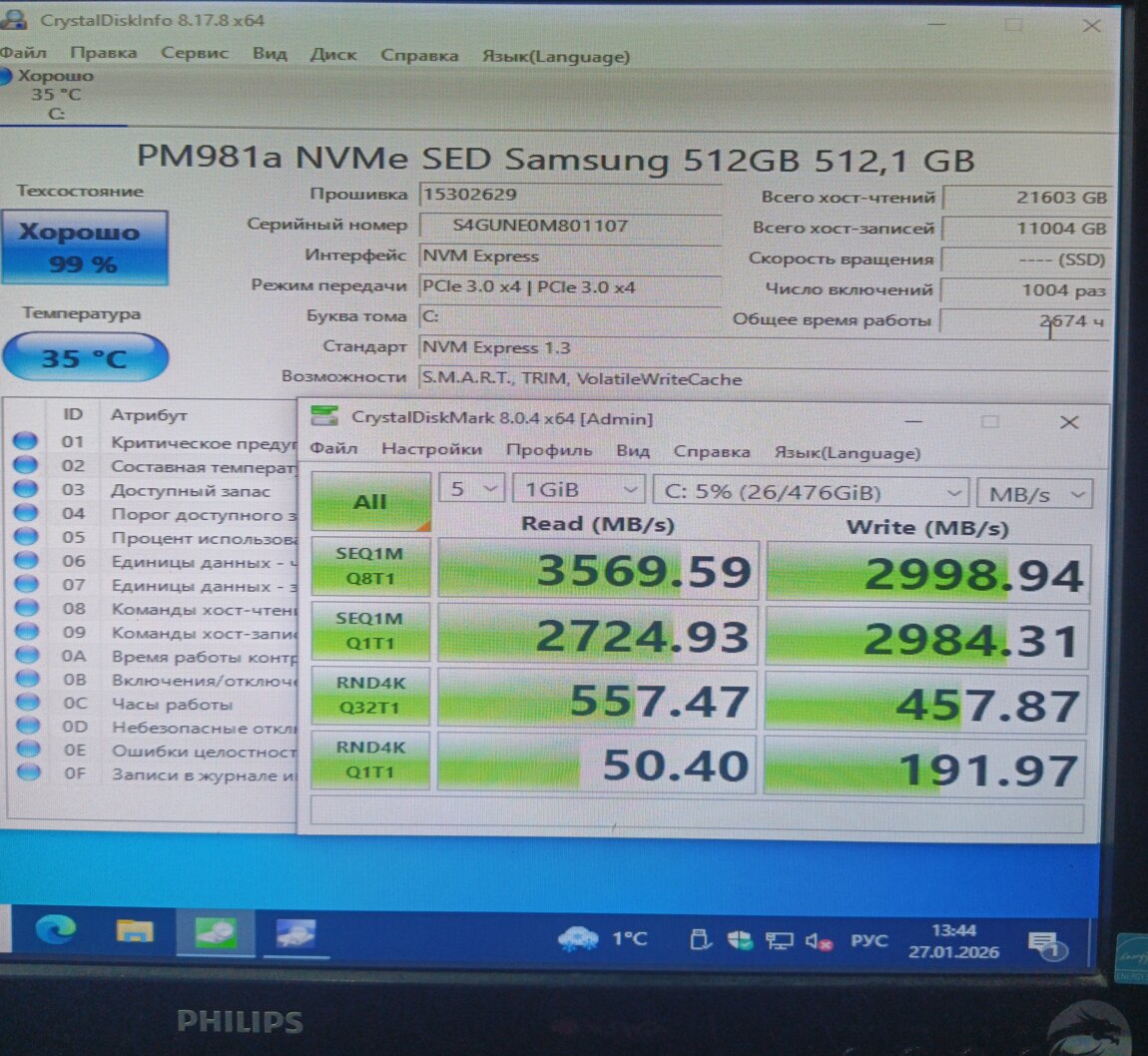The image size is (1148, 1056).
Task: Click the Хорошо 99 % health status indicator
Action: pyautogui.click(x=84, y=248)
